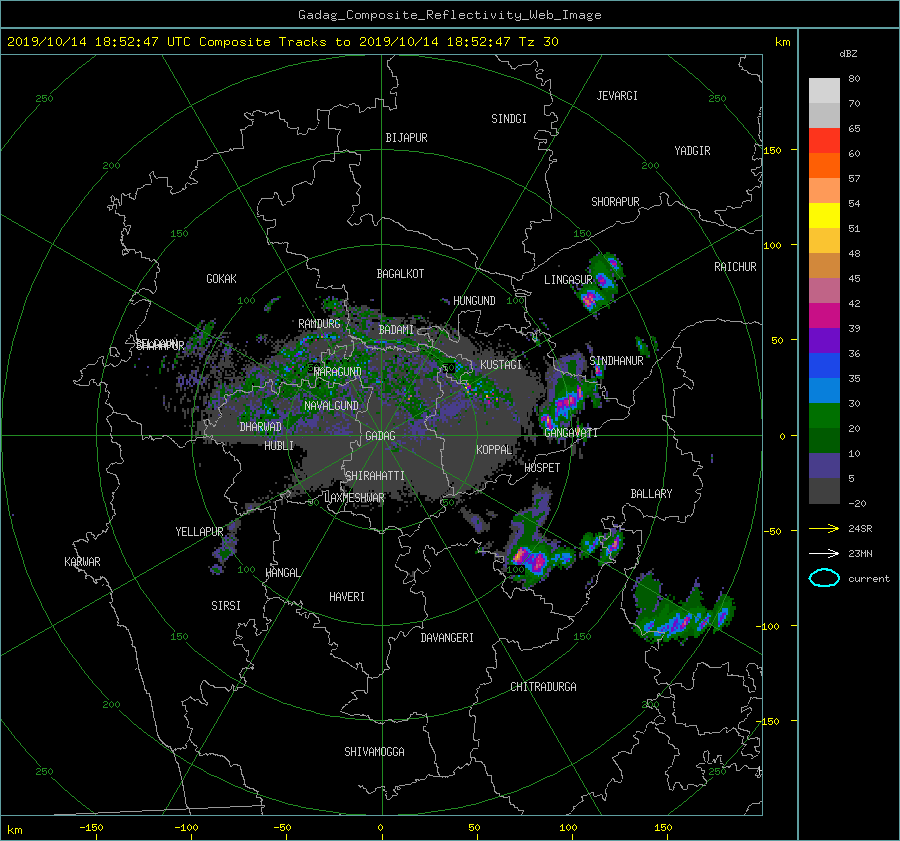Click the storm cell near LINGASUR
This screenshot has width=900, height=841.
pos(600,283)
